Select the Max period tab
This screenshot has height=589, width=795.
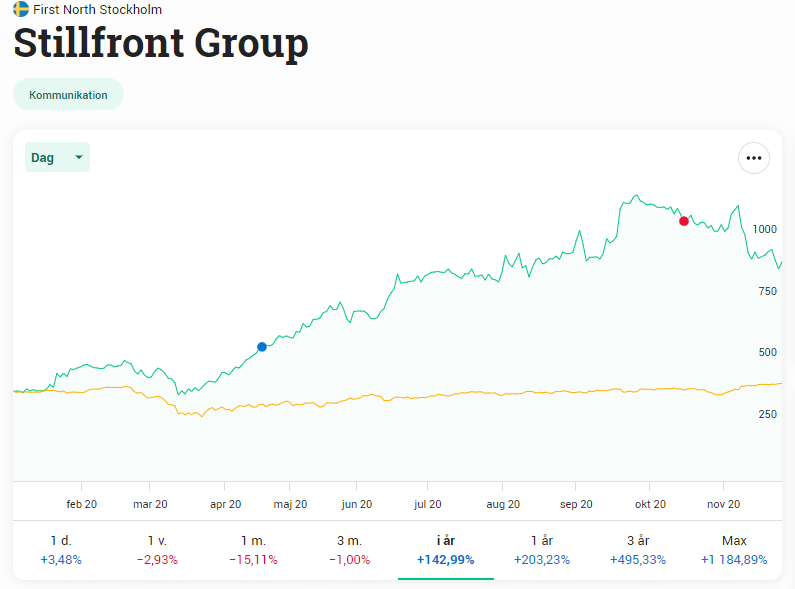coord(734,549)
